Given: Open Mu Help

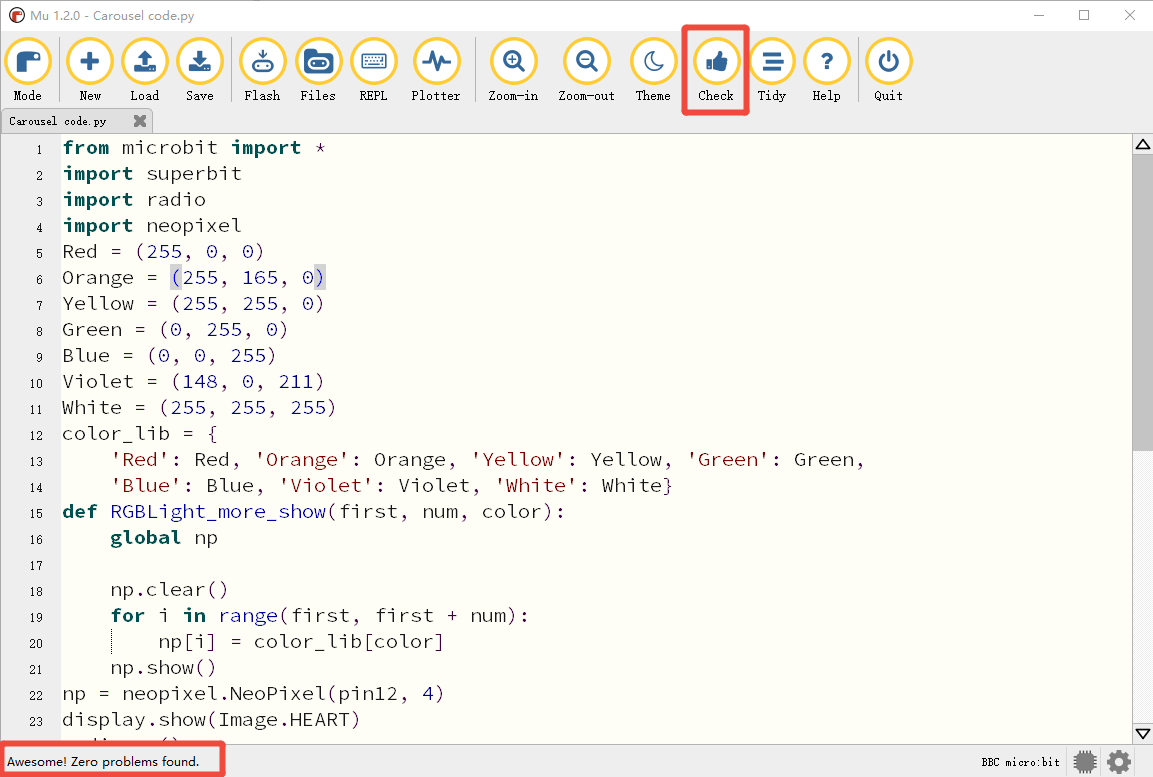Looking at the screenshot, I should click(827, 71).
